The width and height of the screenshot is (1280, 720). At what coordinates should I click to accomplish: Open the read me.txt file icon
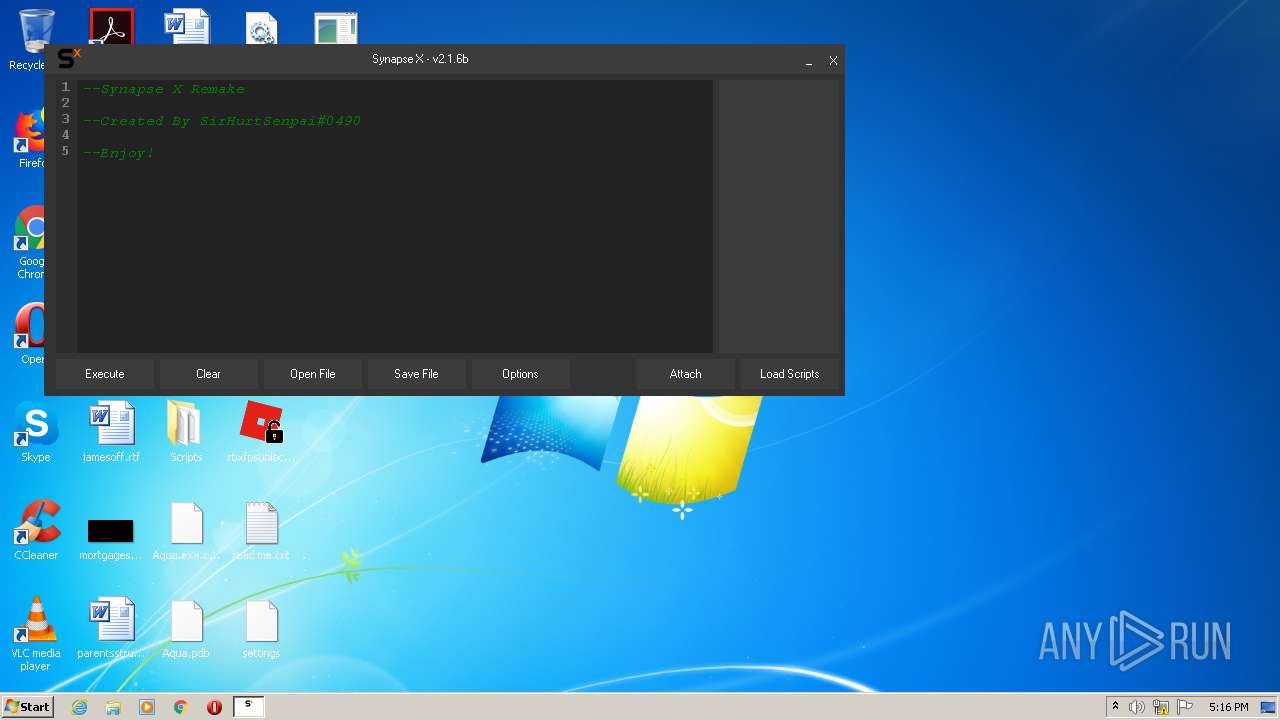(261, 531)
